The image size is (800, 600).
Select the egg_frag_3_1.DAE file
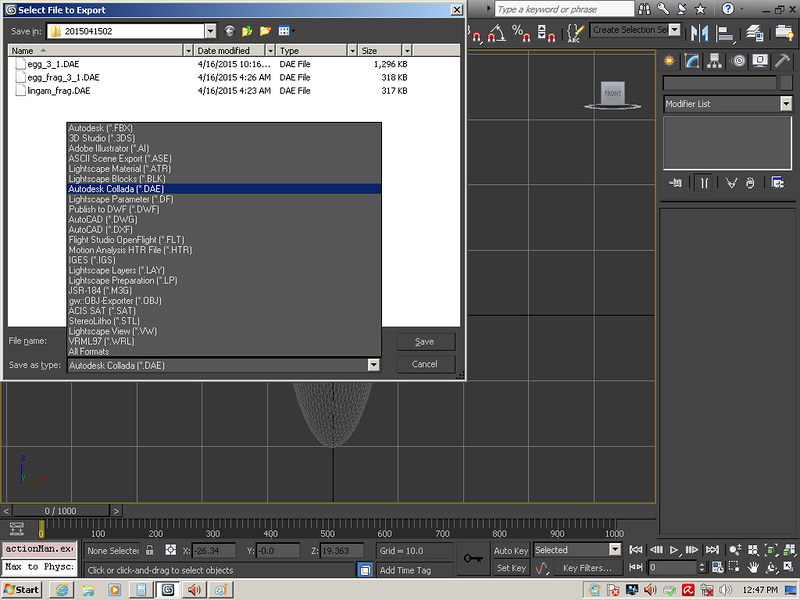point(63,77)
